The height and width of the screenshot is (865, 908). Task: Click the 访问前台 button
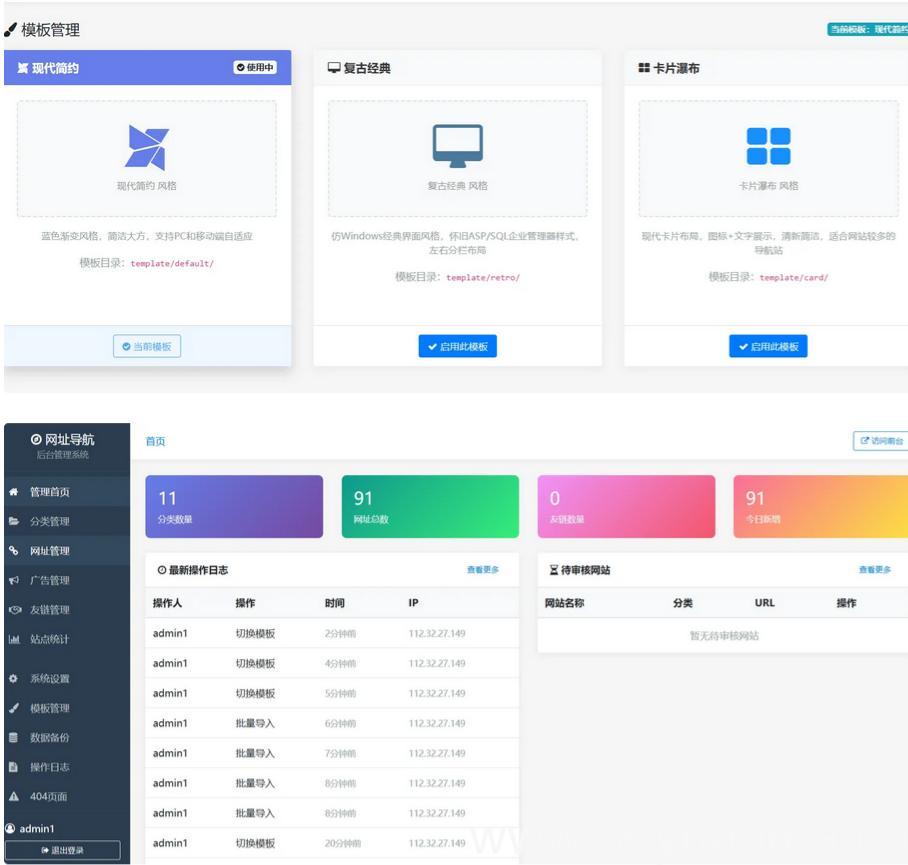881,441
